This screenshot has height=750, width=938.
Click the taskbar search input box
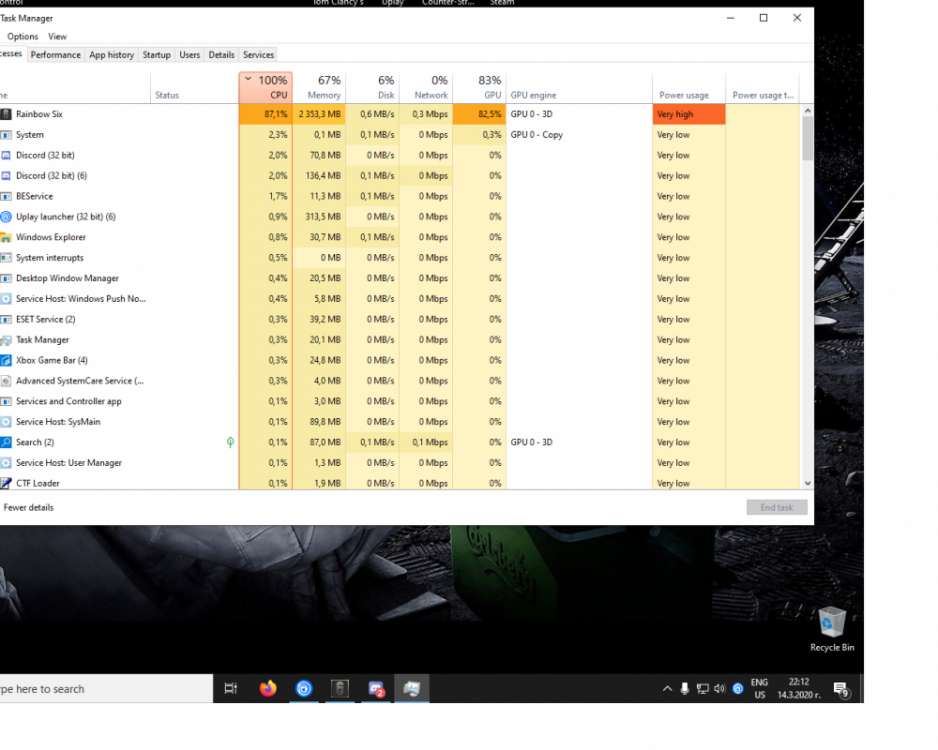(x=106, y=688)
